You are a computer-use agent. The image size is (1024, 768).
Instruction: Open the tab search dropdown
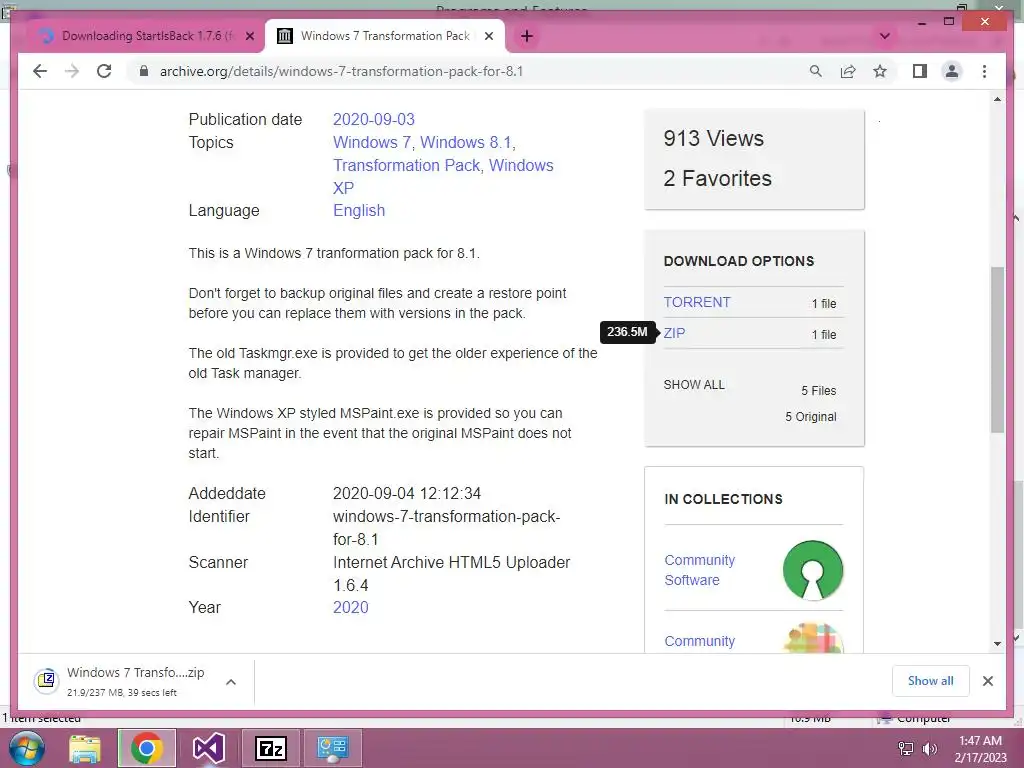885,36
